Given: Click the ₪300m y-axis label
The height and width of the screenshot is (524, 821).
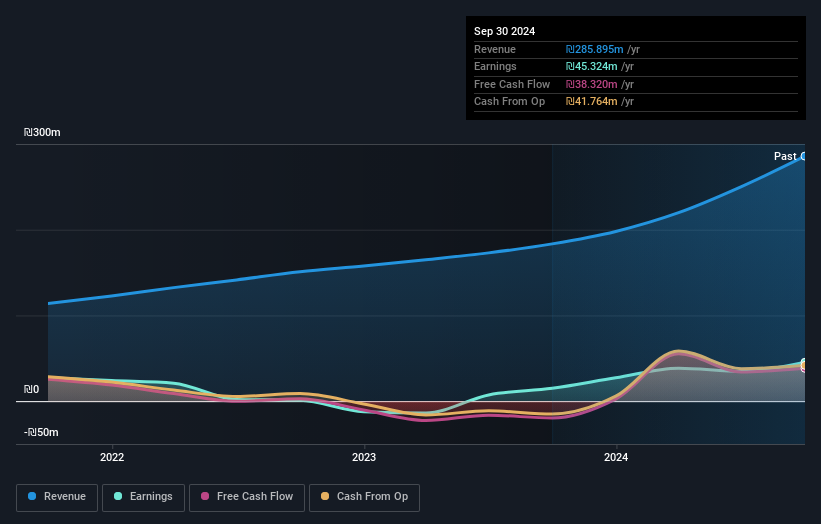Looking at the screenshot, I should point(42,132).
